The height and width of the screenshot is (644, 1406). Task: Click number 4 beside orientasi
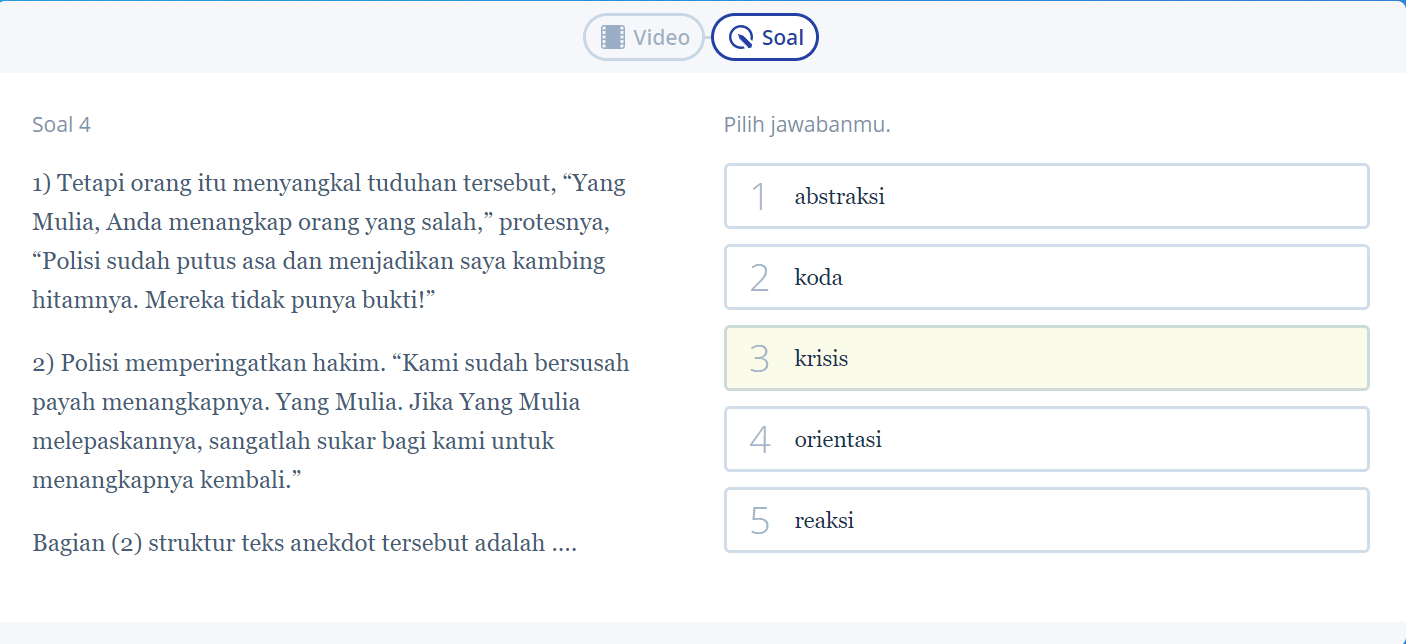tap(759, 440)
